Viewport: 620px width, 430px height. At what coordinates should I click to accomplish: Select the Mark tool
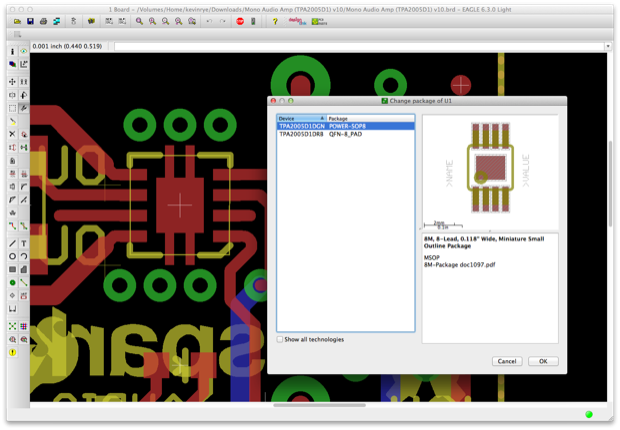24,64
